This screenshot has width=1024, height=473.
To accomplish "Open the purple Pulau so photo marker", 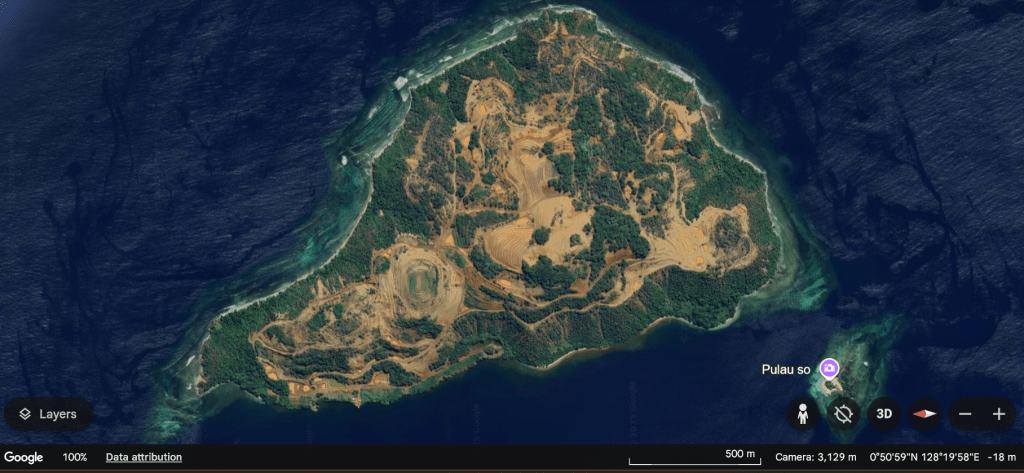I will pyautogui.click(x=829, y=369).
